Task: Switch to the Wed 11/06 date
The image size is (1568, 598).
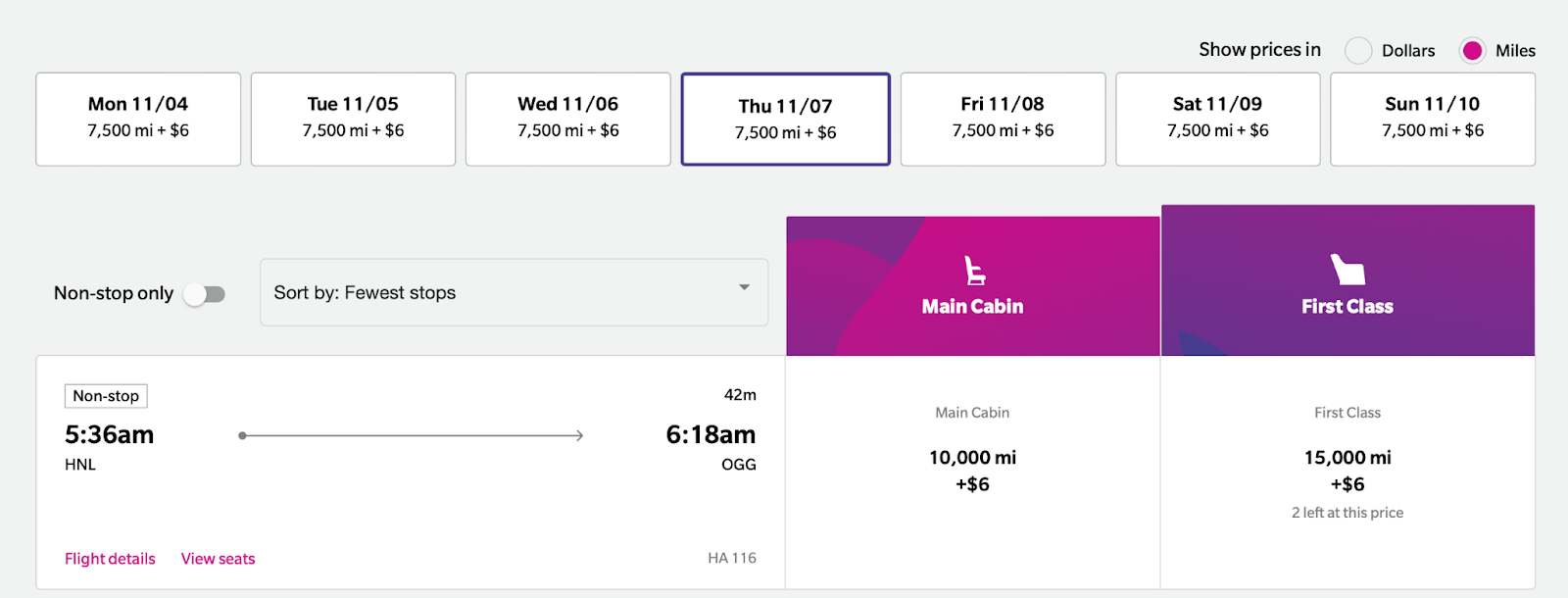Action: click(568, 119)
